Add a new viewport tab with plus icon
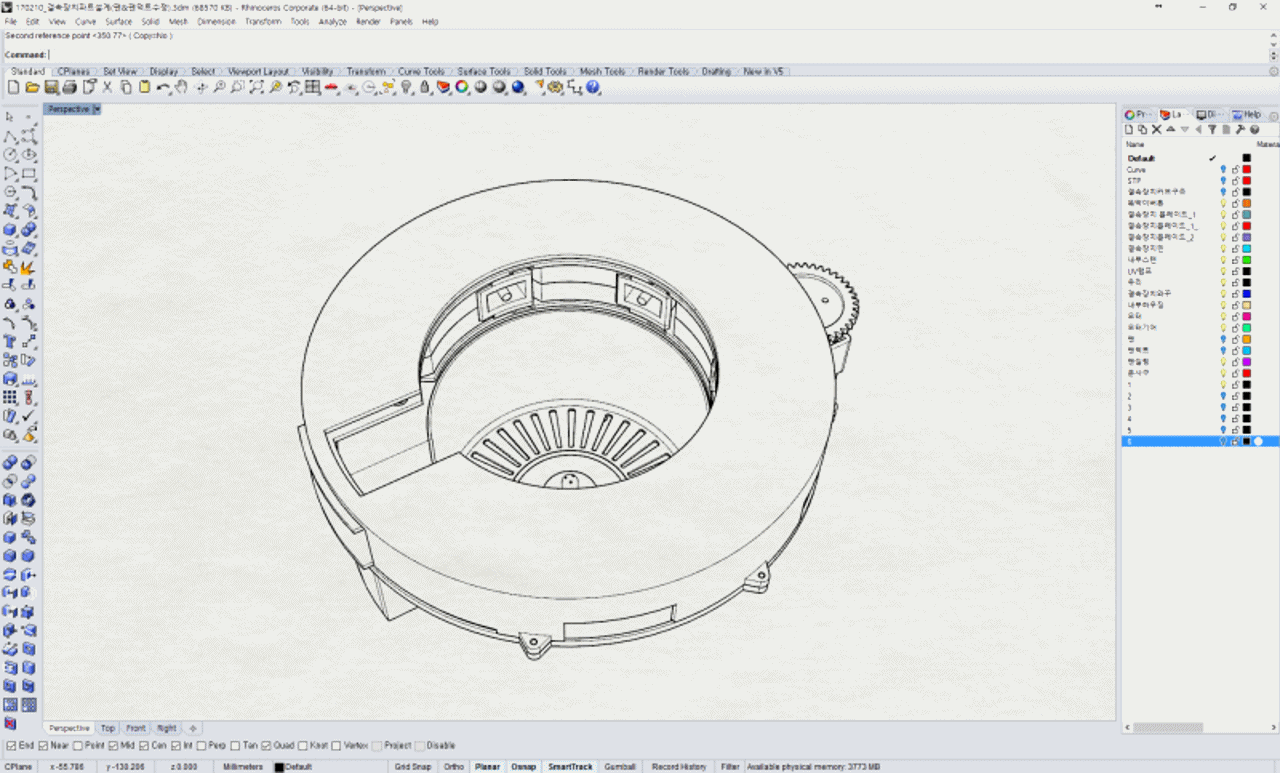This screenshot has width=1280, height=773. click(x=193, y=728)
